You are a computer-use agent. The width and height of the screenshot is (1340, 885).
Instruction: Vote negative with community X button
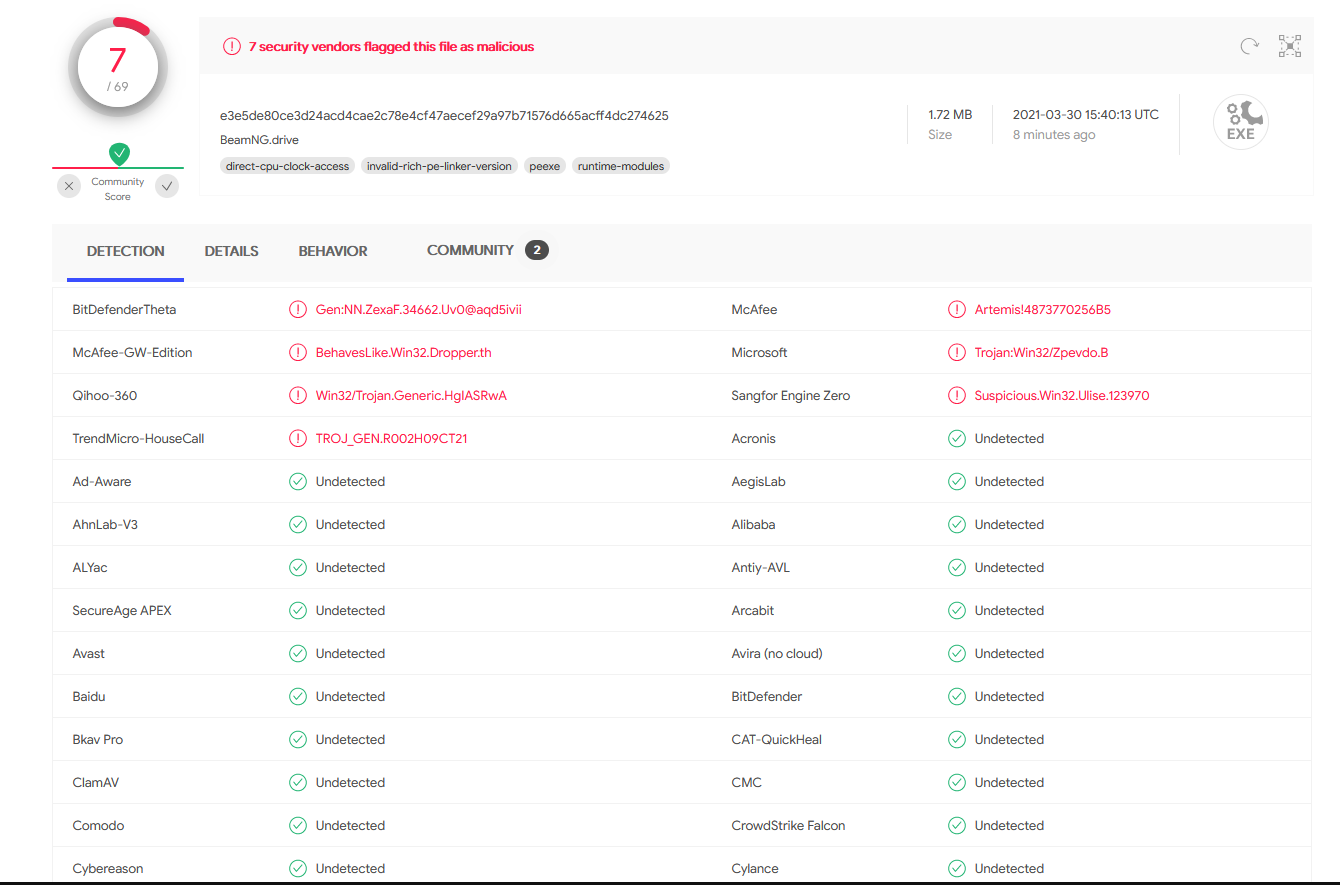[x=69, y=186]
